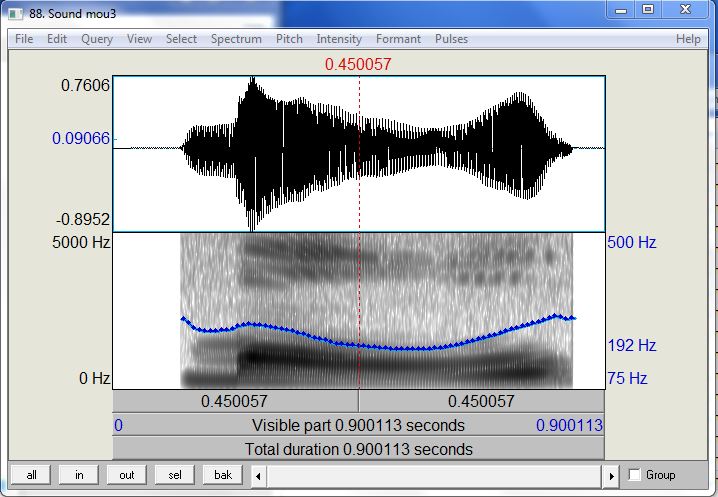
Task: Play the Visible part 0.900113 seconds bar
Action: click(359, 426)
